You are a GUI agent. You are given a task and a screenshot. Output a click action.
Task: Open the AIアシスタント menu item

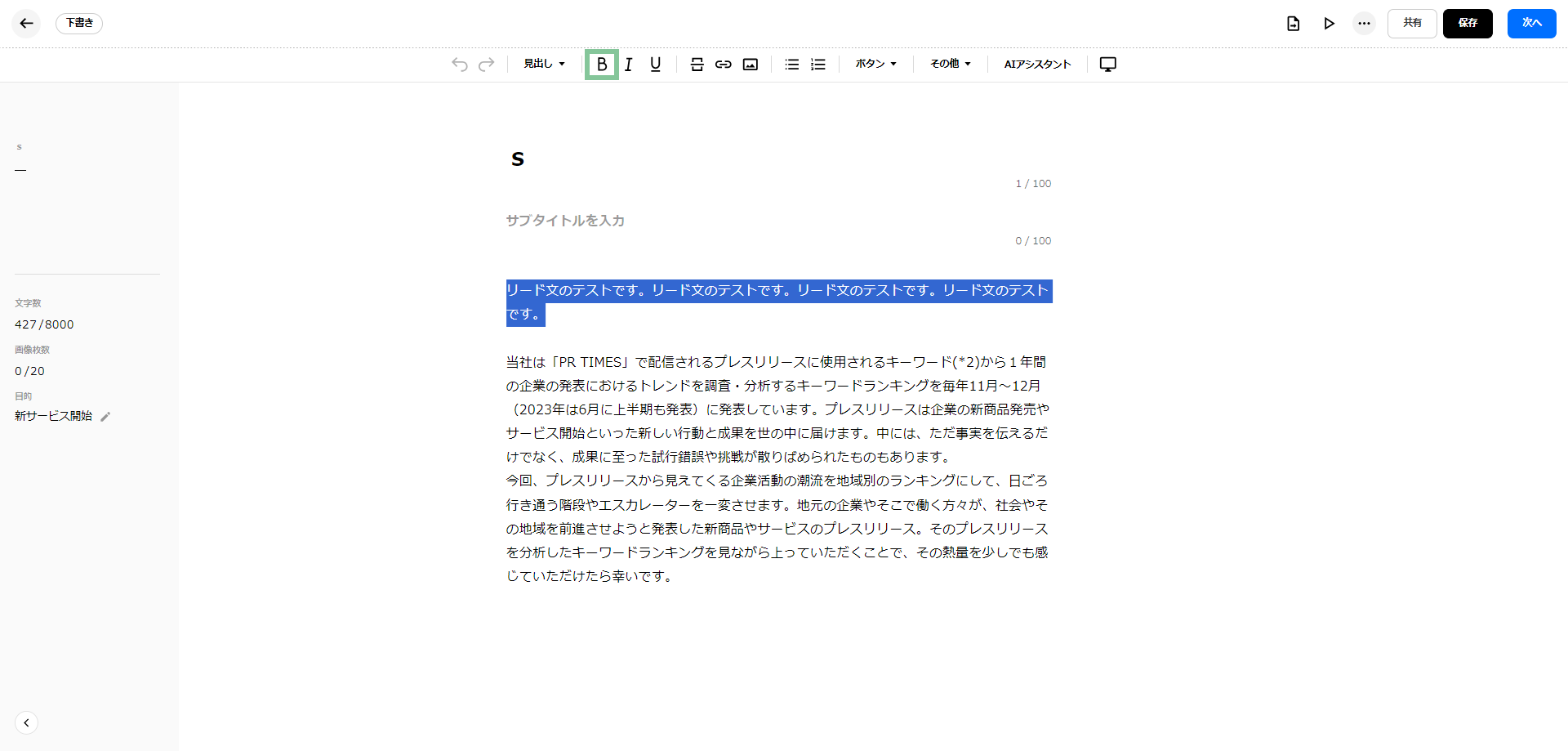1037,65
